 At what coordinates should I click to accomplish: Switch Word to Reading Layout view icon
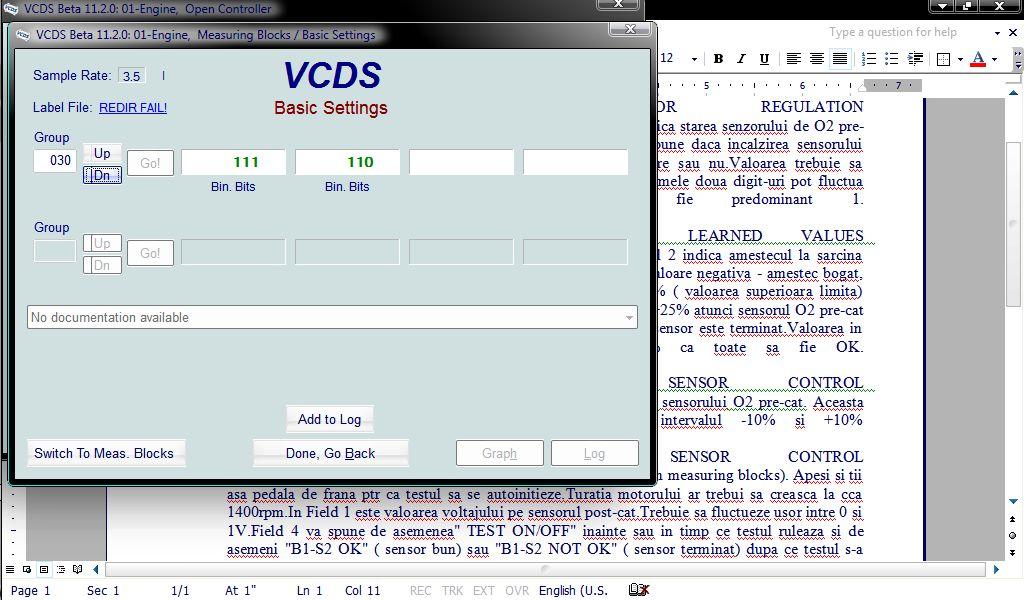pos(78,569)
